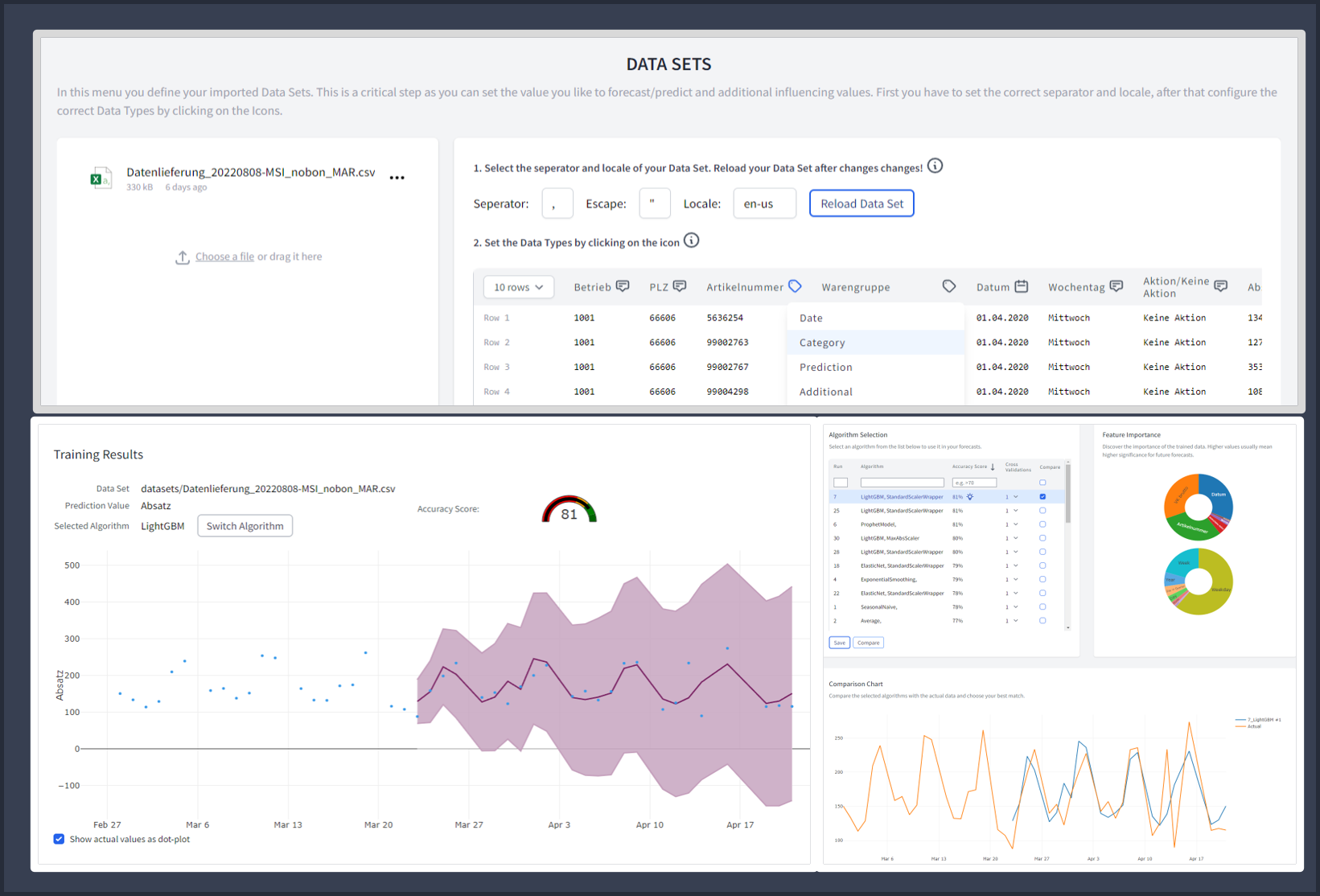Click the Reload Data Set button

coord(861,203)
